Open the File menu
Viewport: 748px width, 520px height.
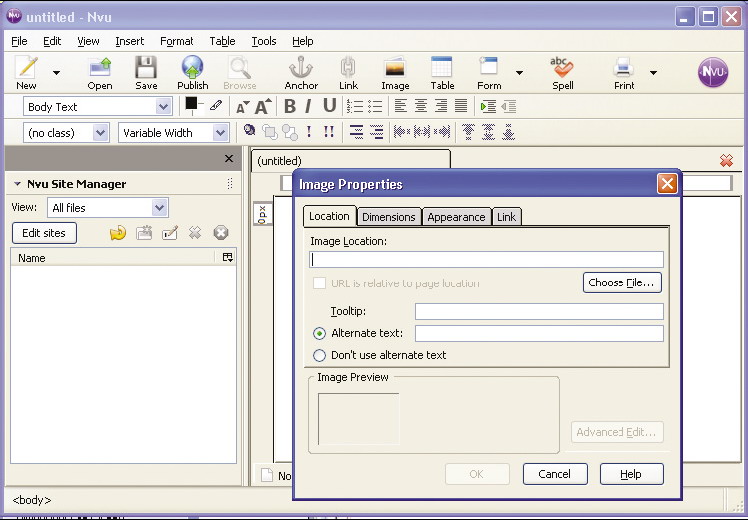[19, 41]
